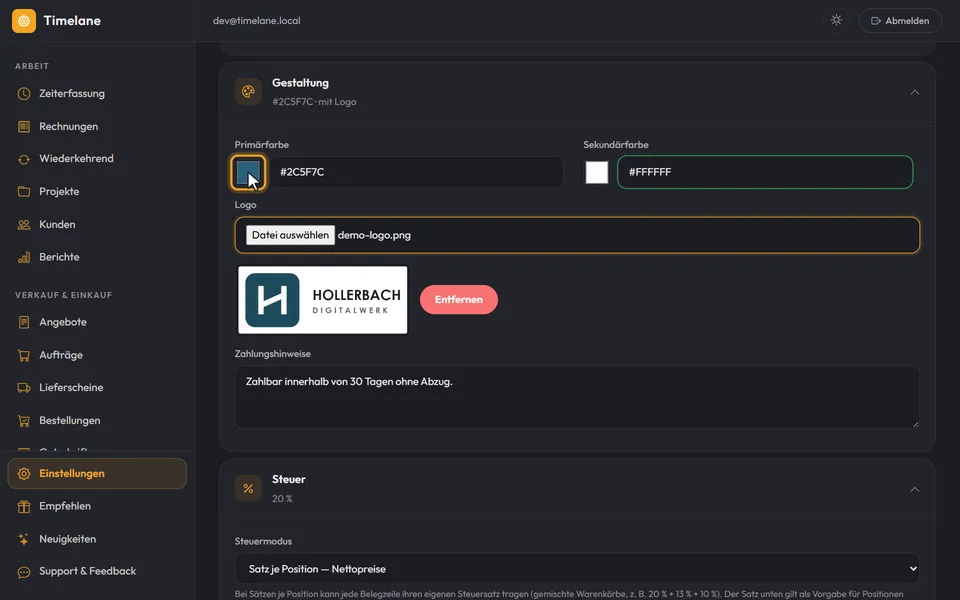Screen dimensions: 960x600
Task: Open the Sekundärfarbe white color swatch
Action: click(x=597, y=172)
